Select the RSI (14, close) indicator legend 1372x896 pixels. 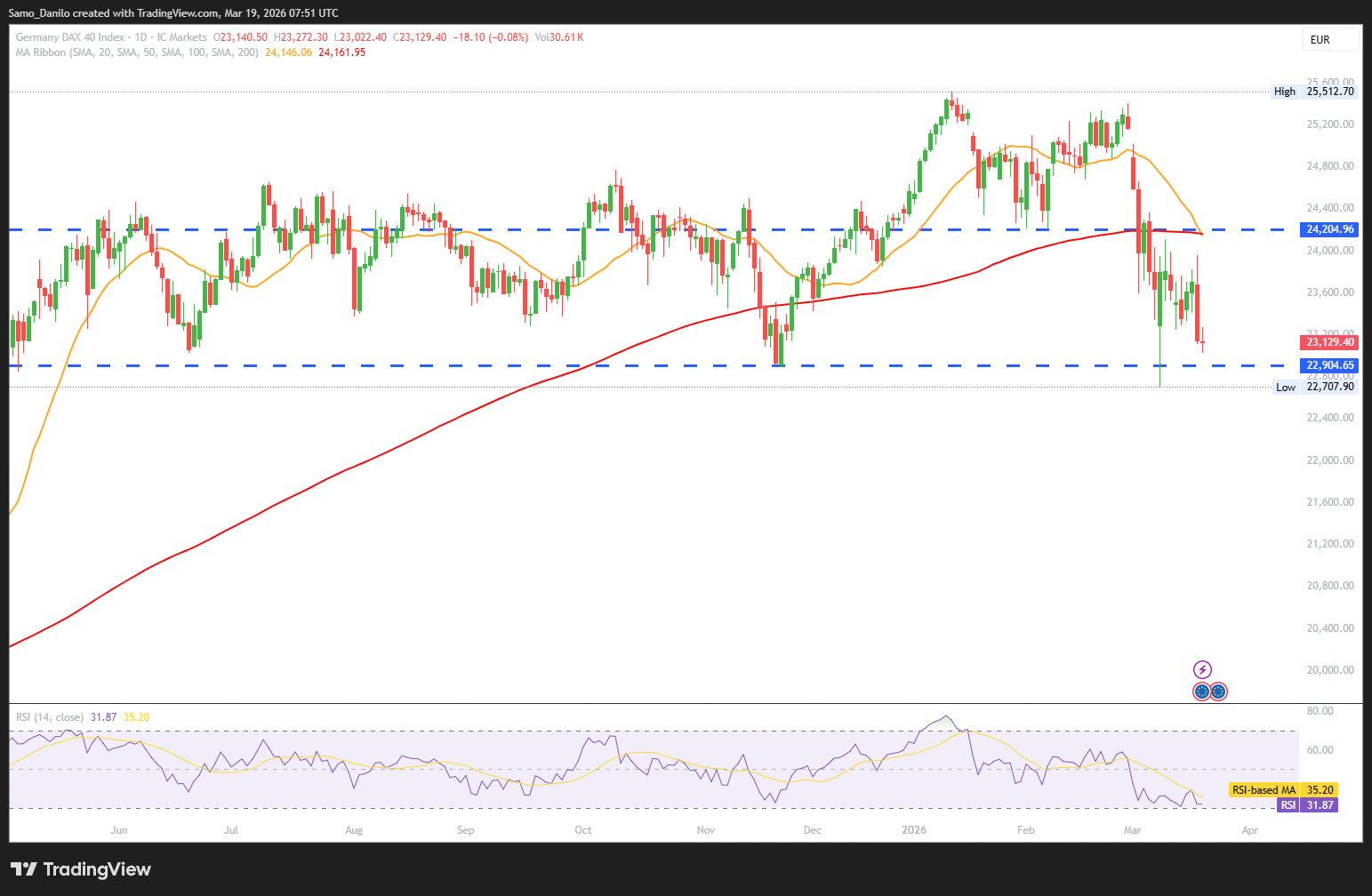coord(50,717)
